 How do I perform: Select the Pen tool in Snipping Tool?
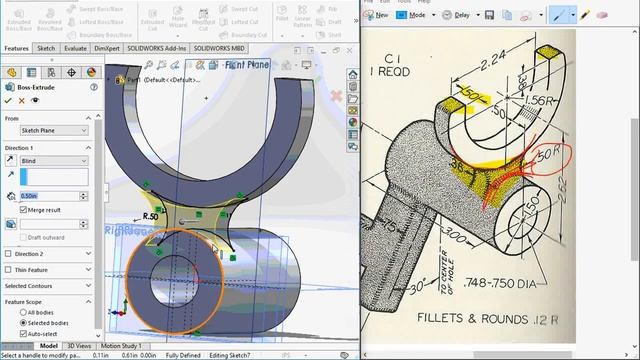point(558,15)
